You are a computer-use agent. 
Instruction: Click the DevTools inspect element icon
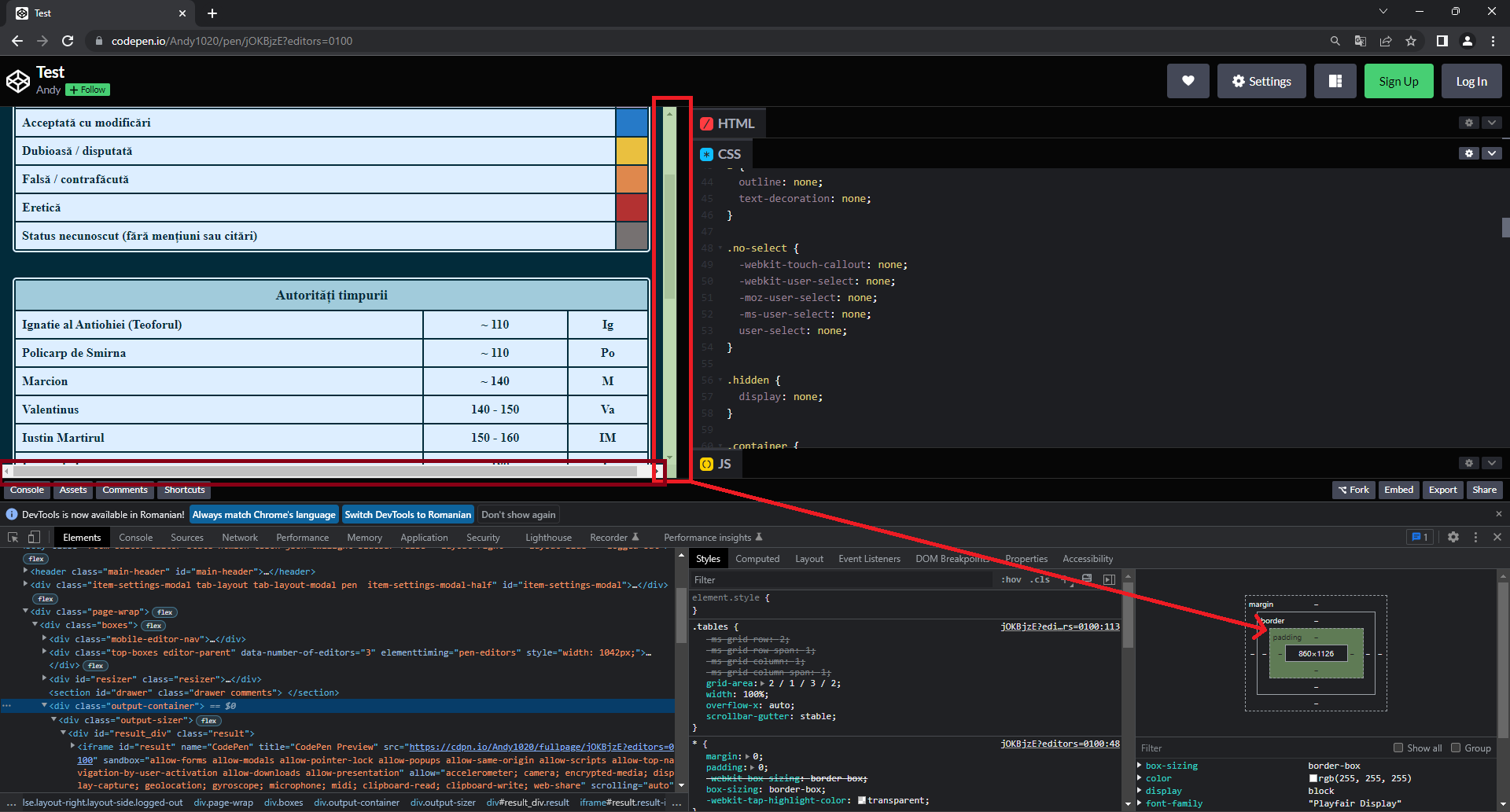pos(13,537)
